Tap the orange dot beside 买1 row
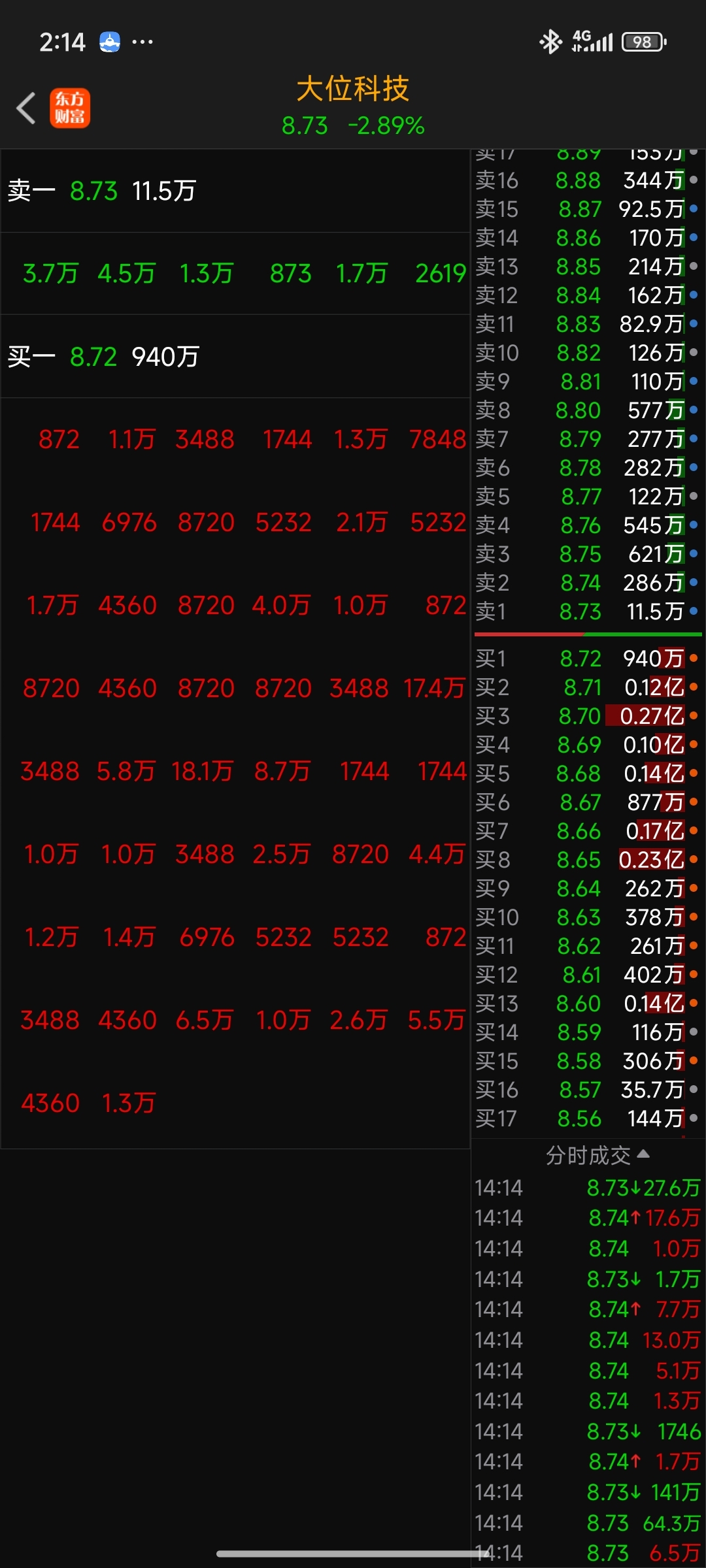The image size is (706, 1568). point(694,658)
